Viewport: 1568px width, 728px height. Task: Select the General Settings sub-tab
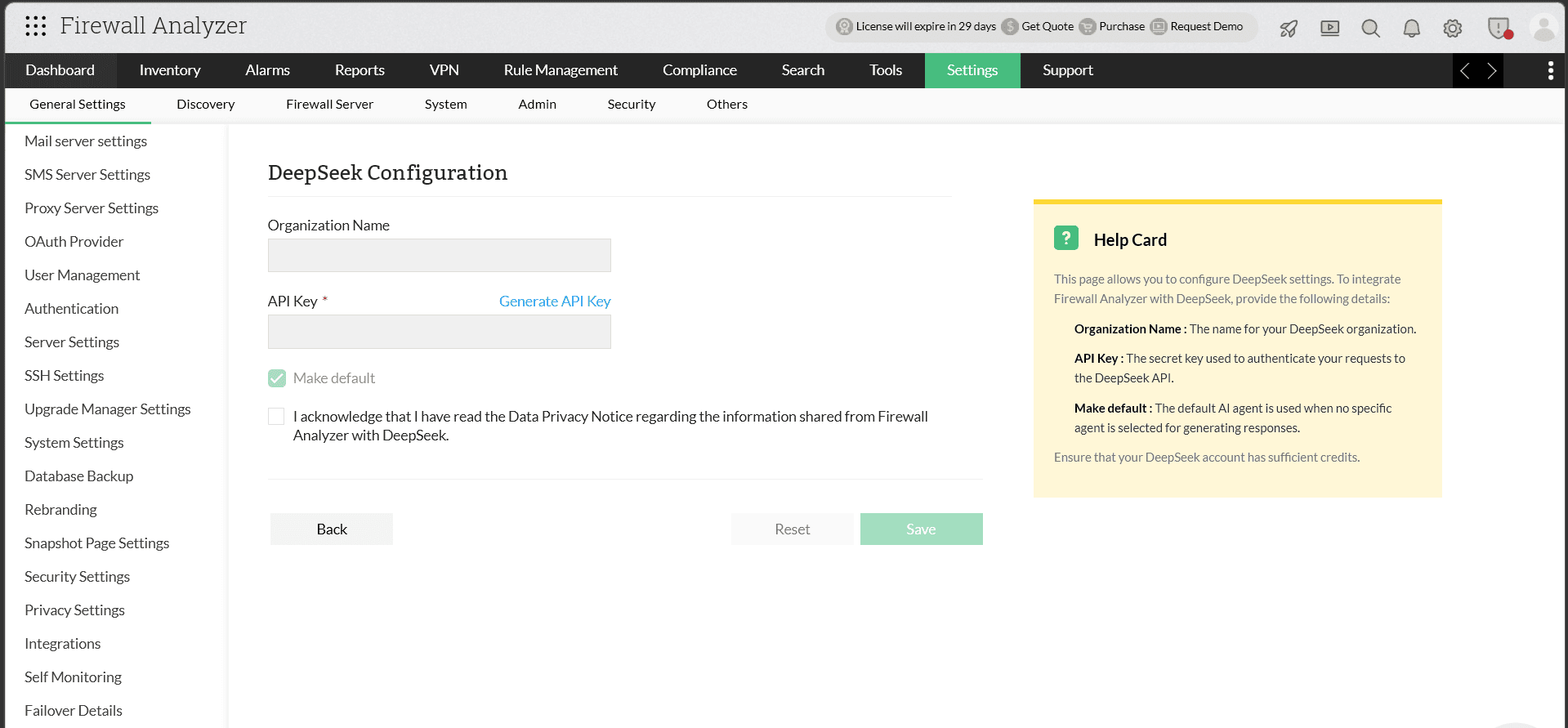point(78,105)
